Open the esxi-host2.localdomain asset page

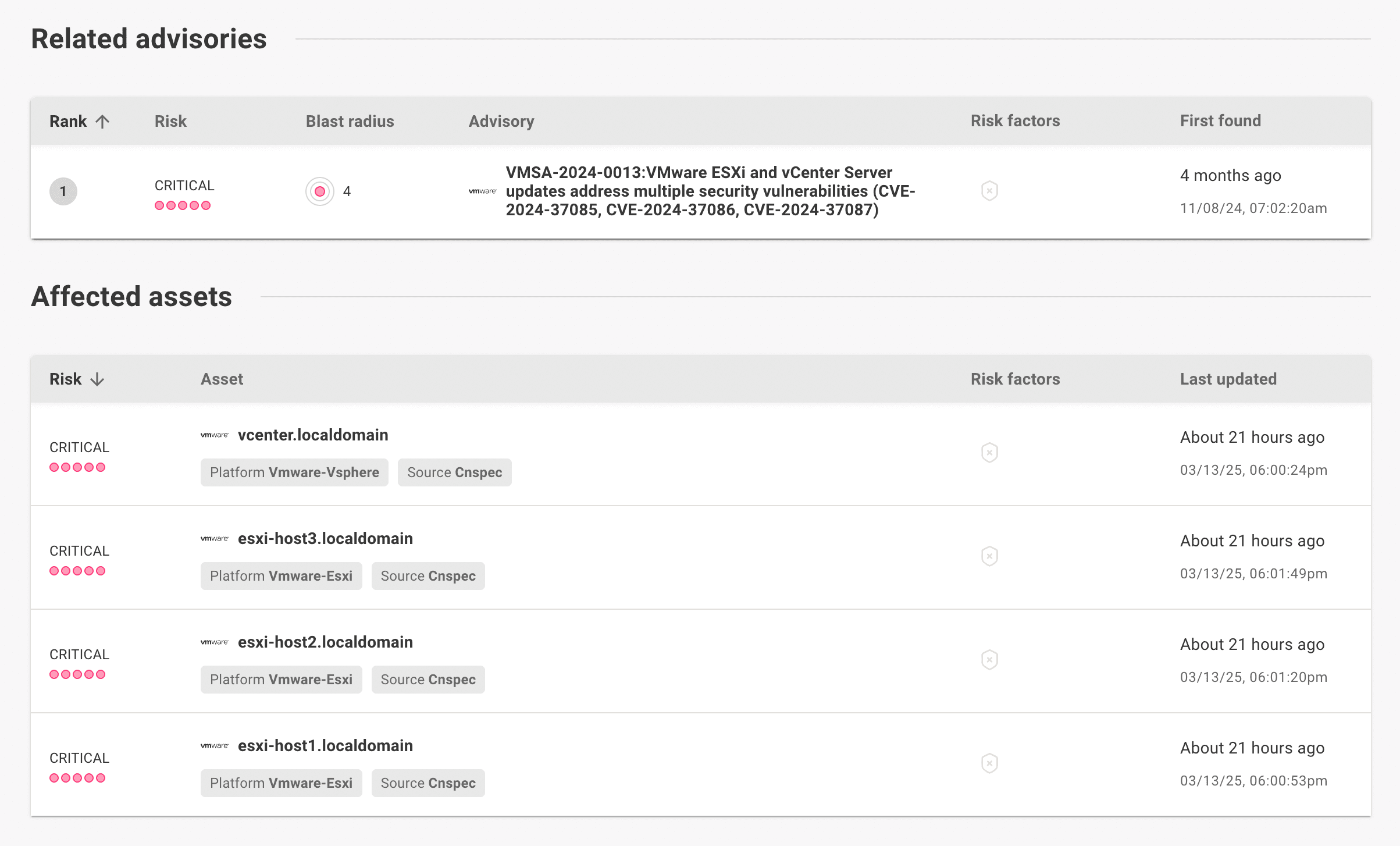[325, 642]
